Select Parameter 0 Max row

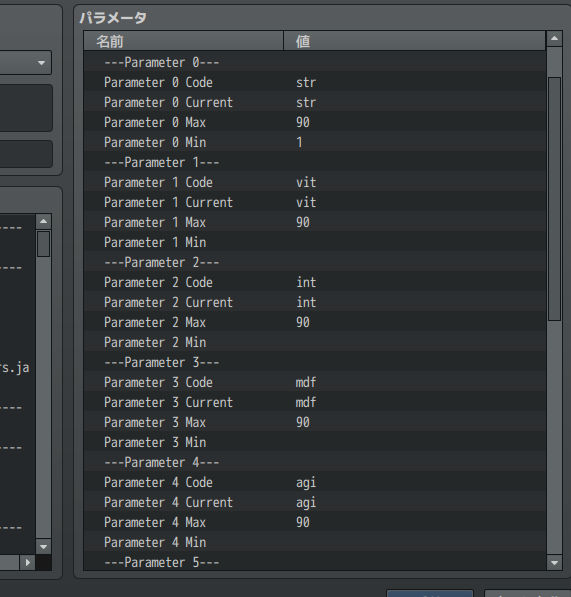(315, 122)
